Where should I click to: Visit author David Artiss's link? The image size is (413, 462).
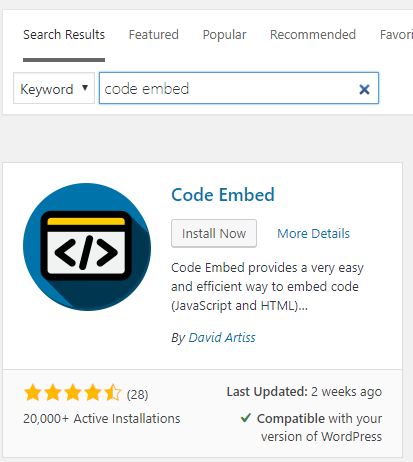click(222, 338)
